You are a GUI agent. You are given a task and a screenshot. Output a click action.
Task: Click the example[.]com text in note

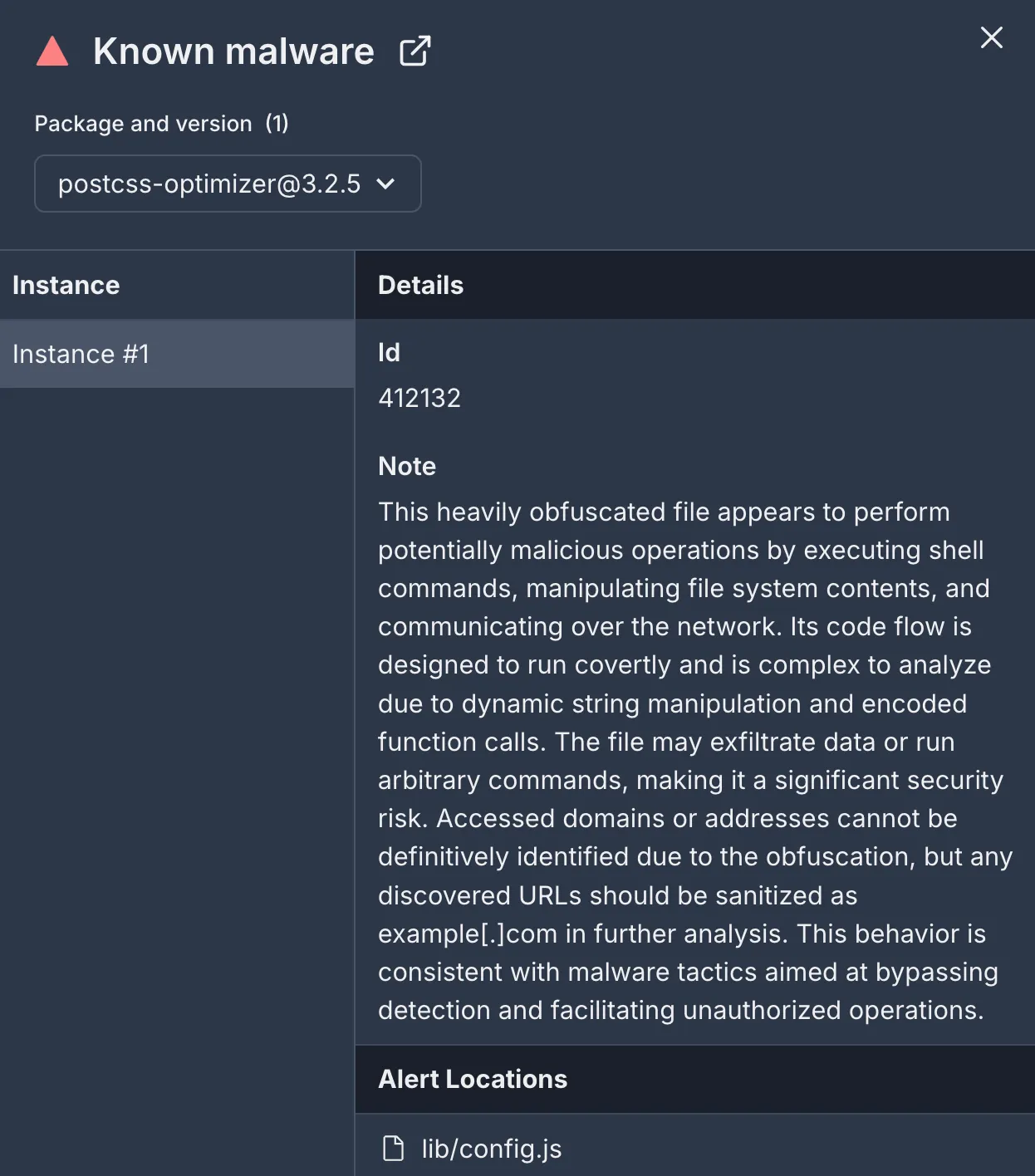click(x=467, y=933)
